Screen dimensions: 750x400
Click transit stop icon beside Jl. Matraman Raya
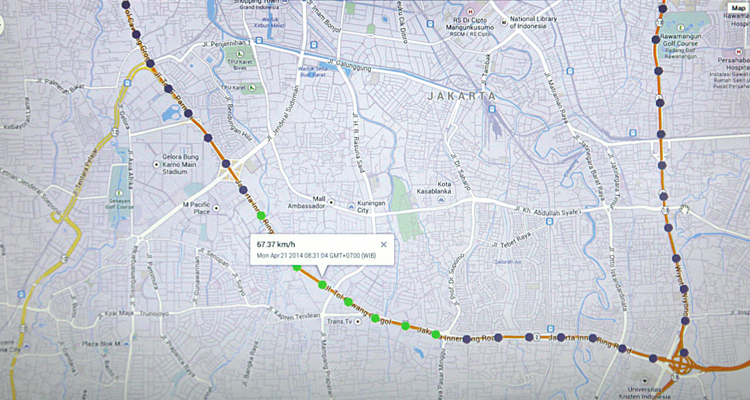click(x=570, y=71)
